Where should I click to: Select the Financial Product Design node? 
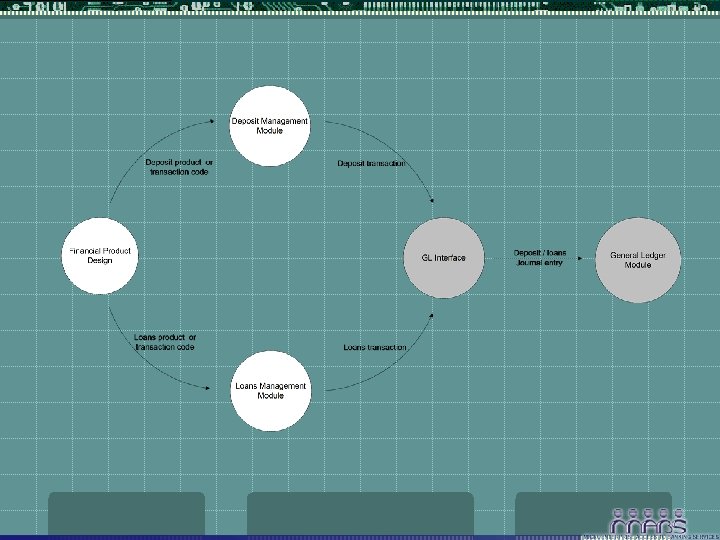coord(100,256)
